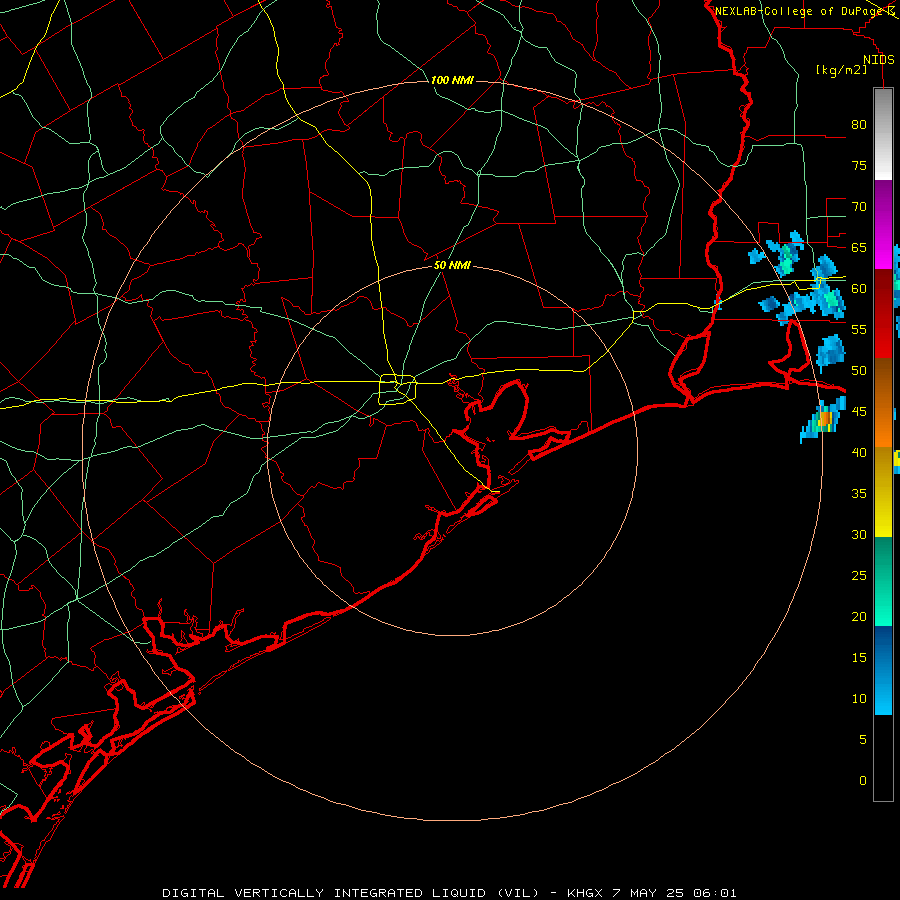Screen dimensions: 900x900
Task: Click the 30 value on the scale
Action: (859, 534)
